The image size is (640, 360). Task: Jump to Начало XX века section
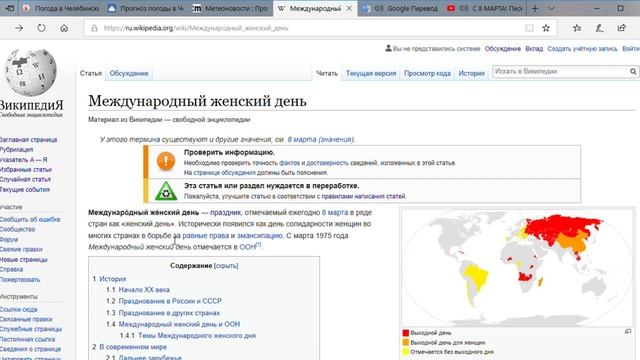pos(144,290)
